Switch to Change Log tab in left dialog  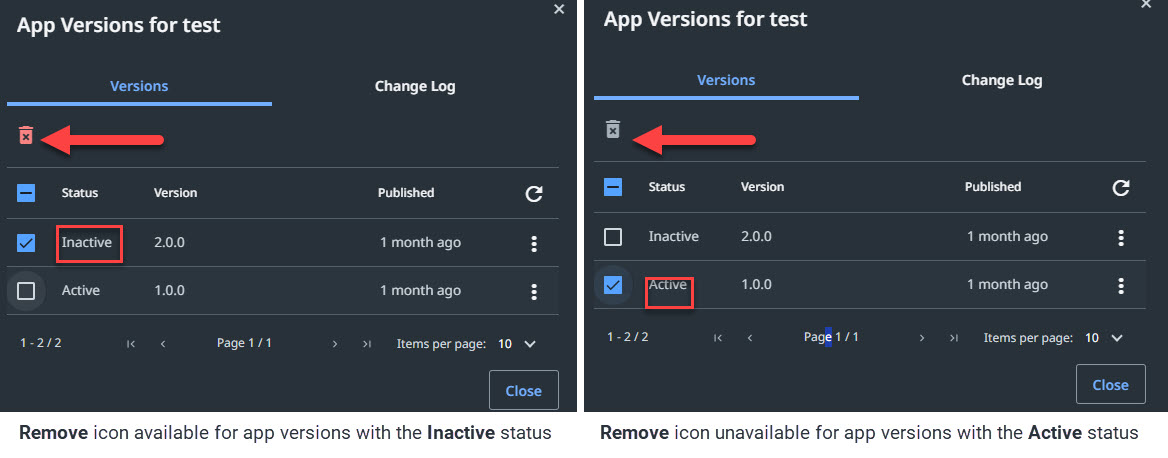pyautogui.click(x=415, y=86)
